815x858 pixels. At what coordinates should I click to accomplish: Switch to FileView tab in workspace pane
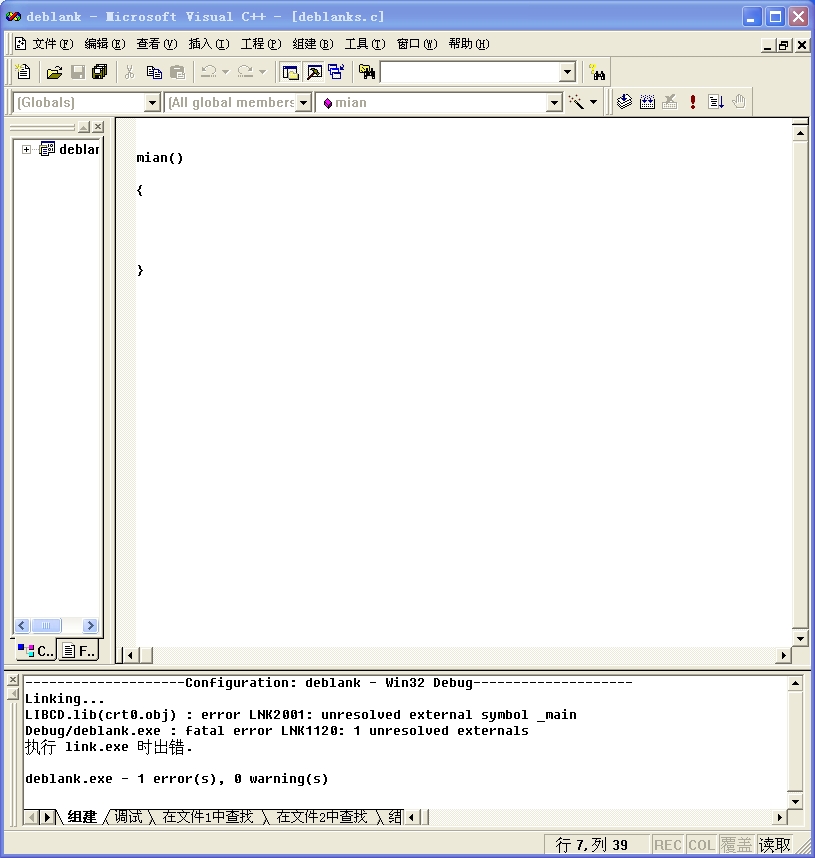(78, 651)
